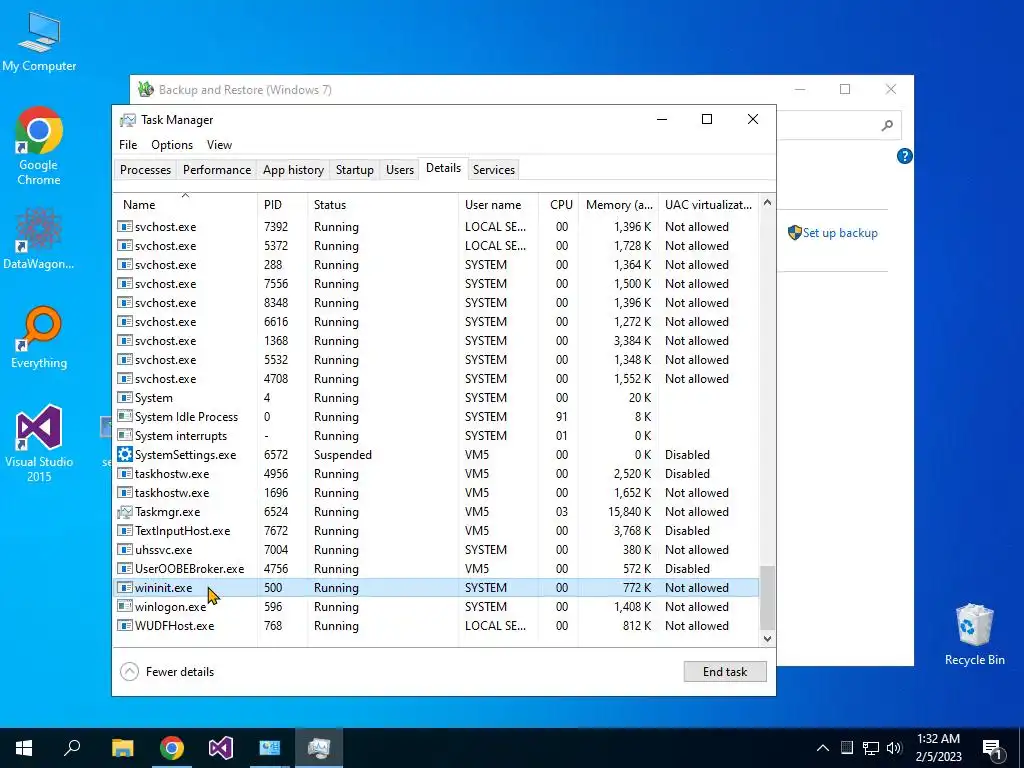
Task: Click Backup and Restore window title icon
Action: [146, 89]
